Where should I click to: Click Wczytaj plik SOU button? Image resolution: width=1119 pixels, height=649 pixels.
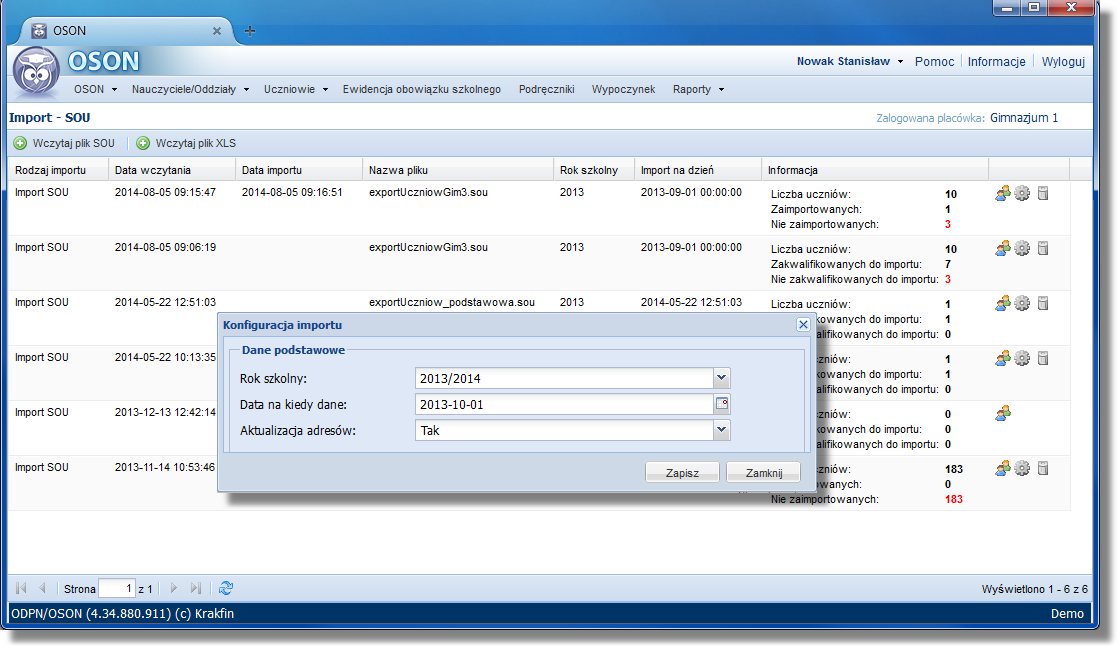pyautogui.click(x=64, y=143)
